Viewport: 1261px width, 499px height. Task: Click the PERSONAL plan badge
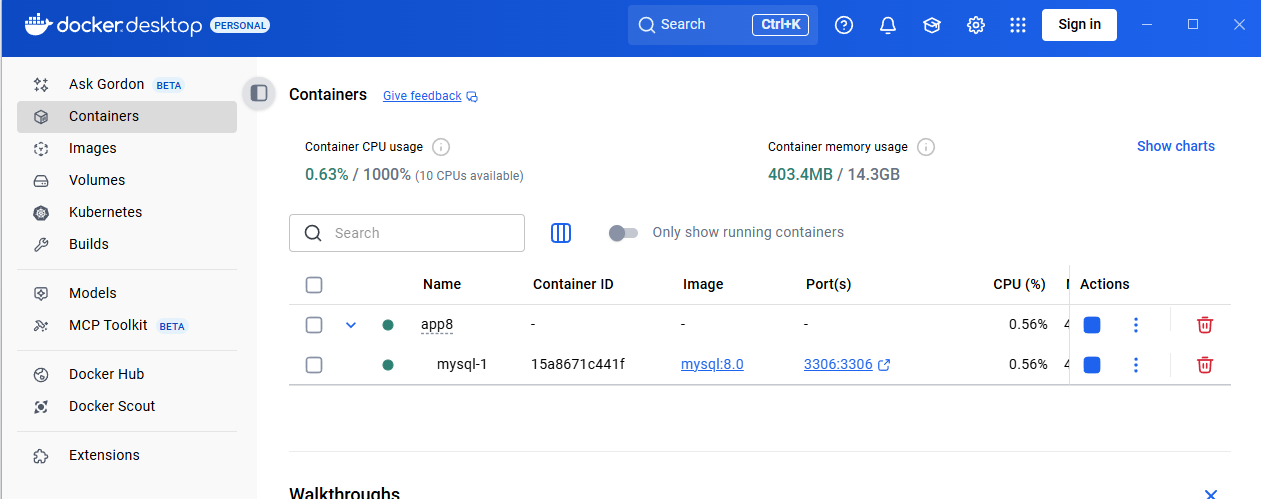[x=240, y=25]
